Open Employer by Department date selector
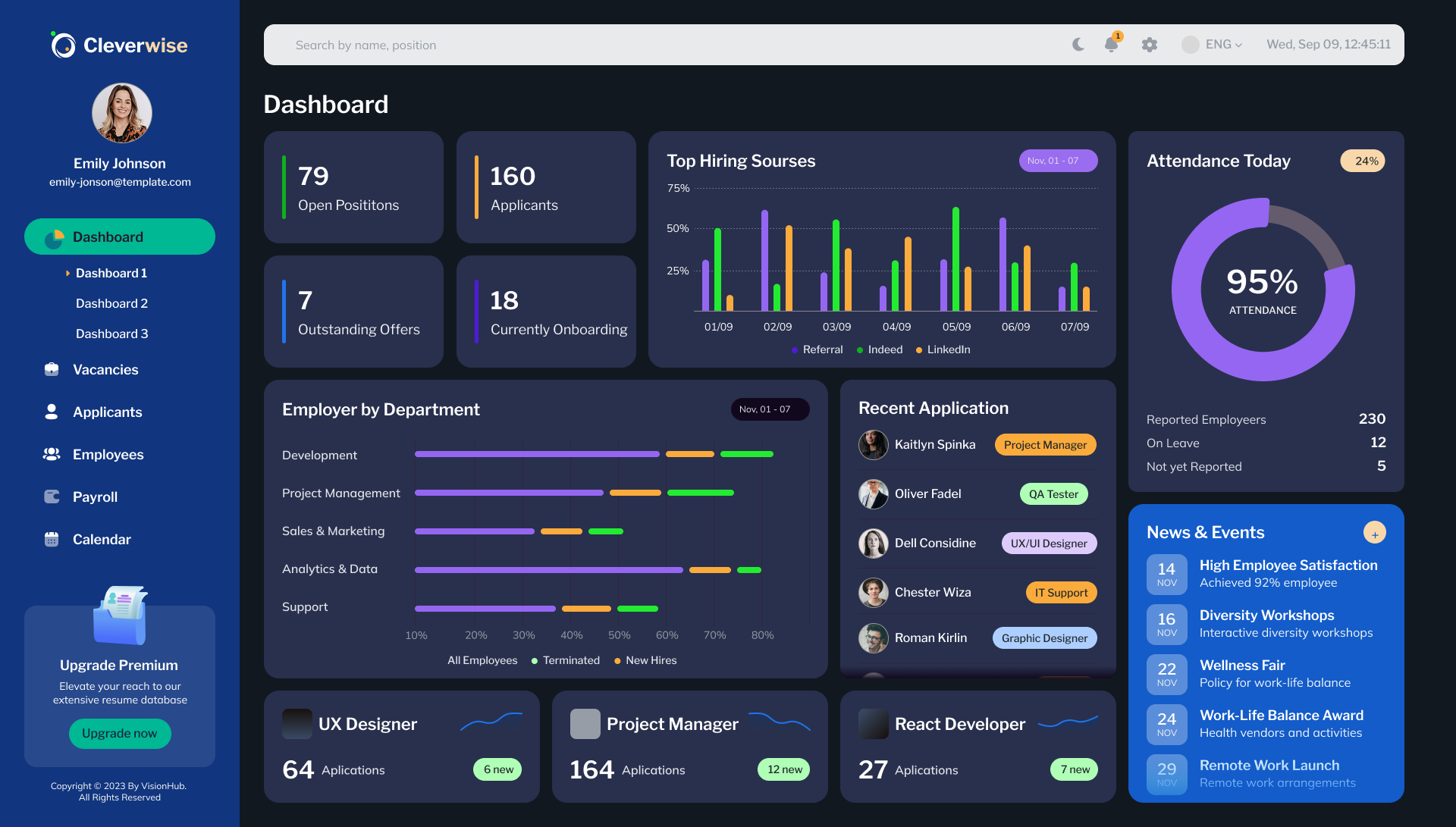 770,409
